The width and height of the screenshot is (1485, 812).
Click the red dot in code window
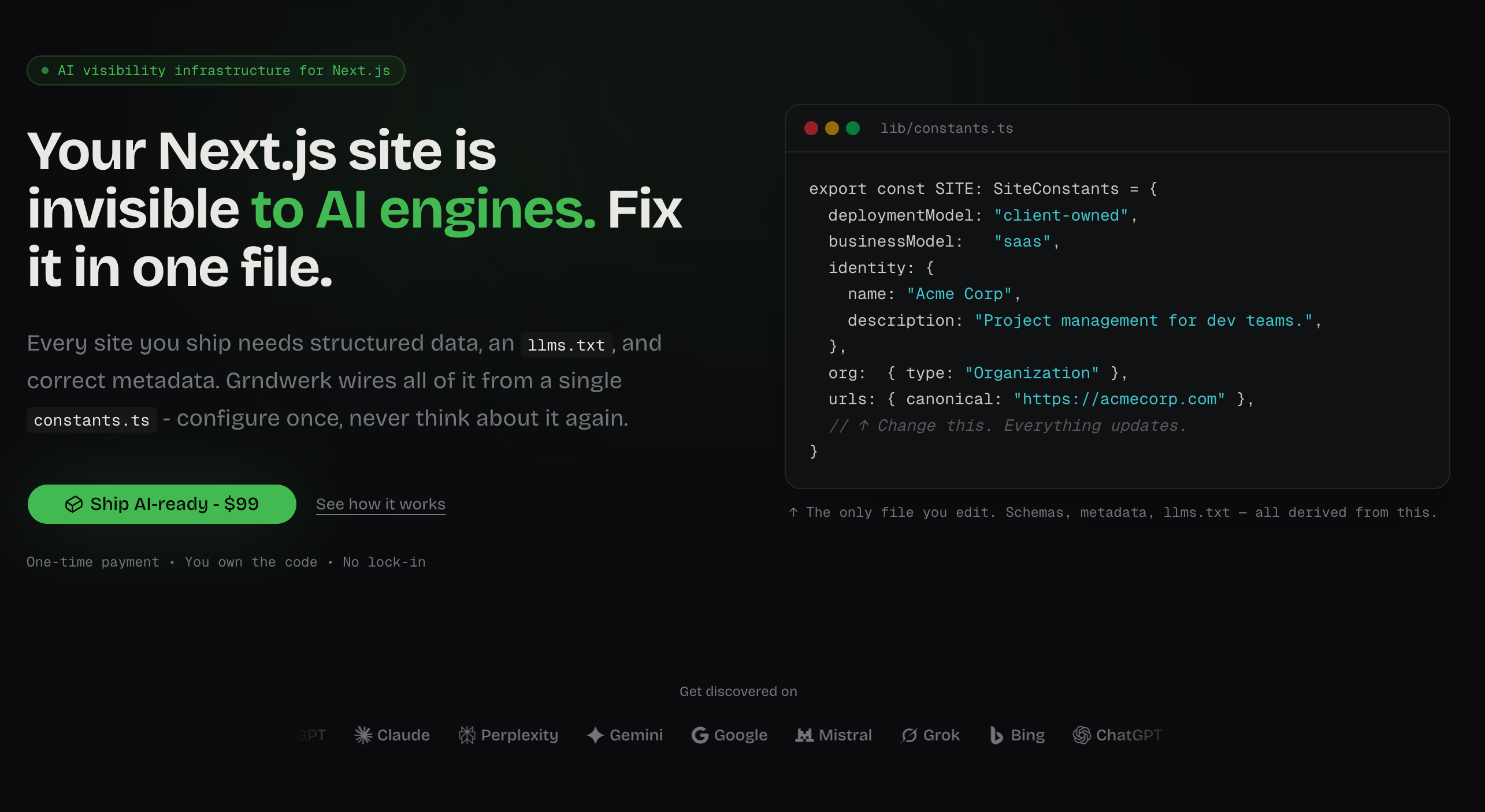click(811, 128)
